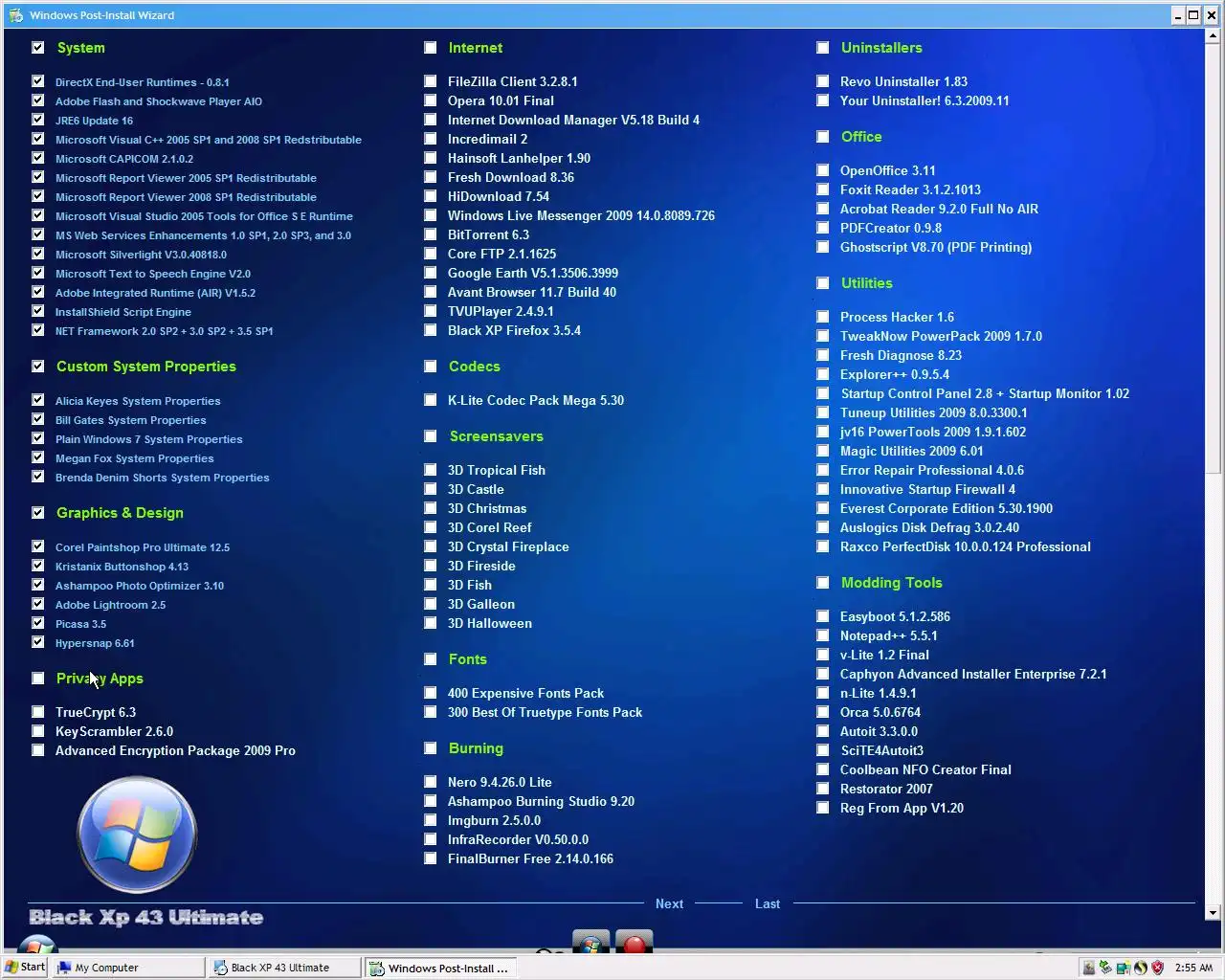Click the Windows Post-Install taskbar button
Image resolution: width=1225 pixels, height=980 pixels.
click(x=441, y=968)
